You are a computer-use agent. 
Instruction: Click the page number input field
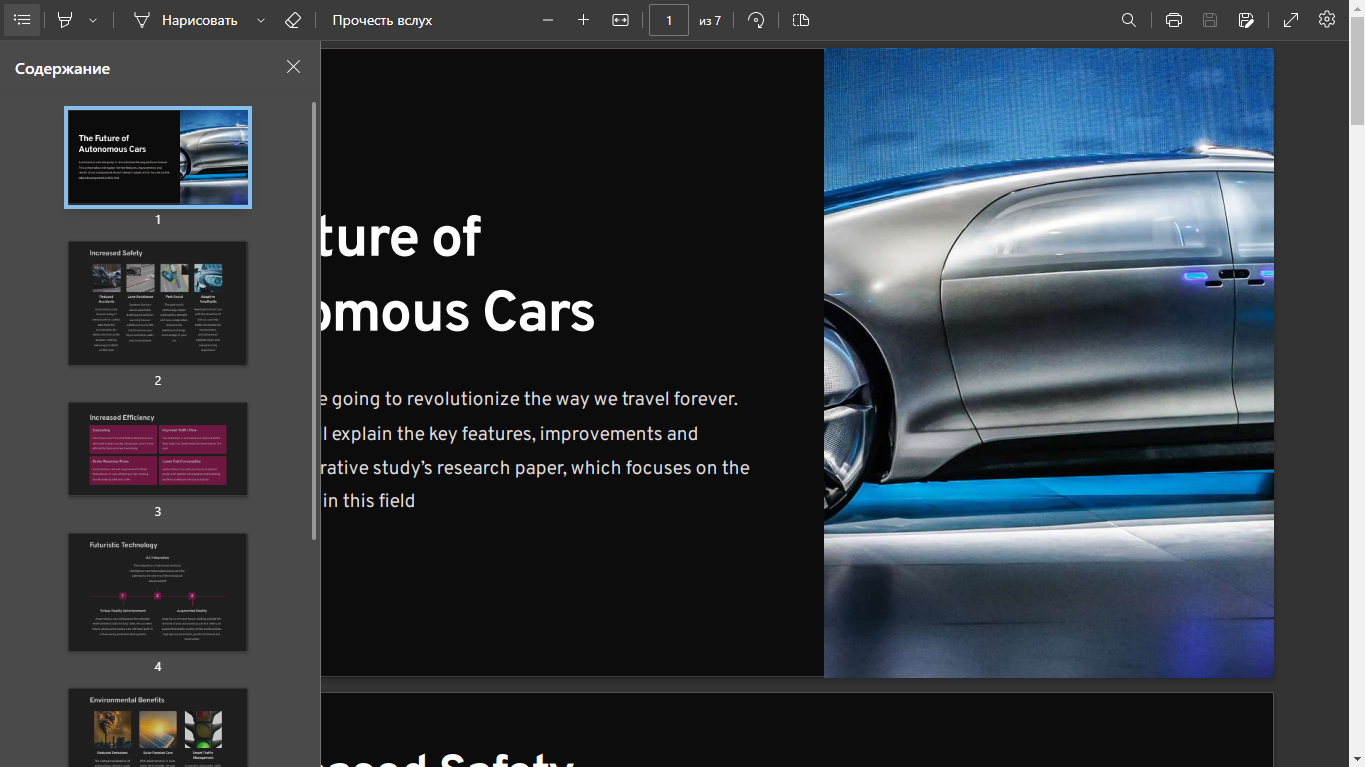click(x=669, y=20)
